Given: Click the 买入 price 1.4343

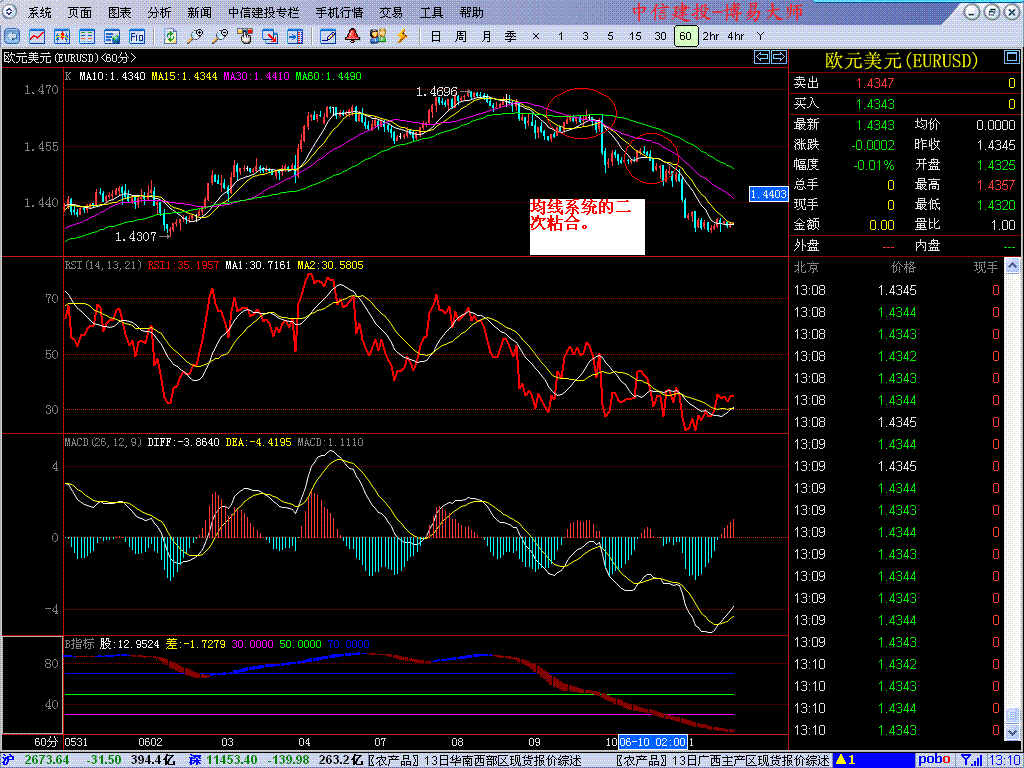Looking at the screenshot, I should click(875, 104).
